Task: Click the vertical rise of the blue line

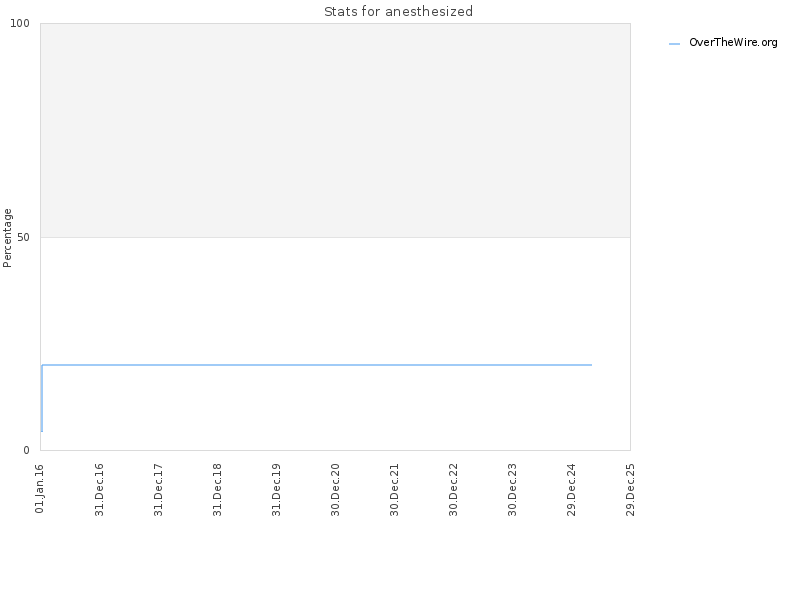Action: (42, 398)
